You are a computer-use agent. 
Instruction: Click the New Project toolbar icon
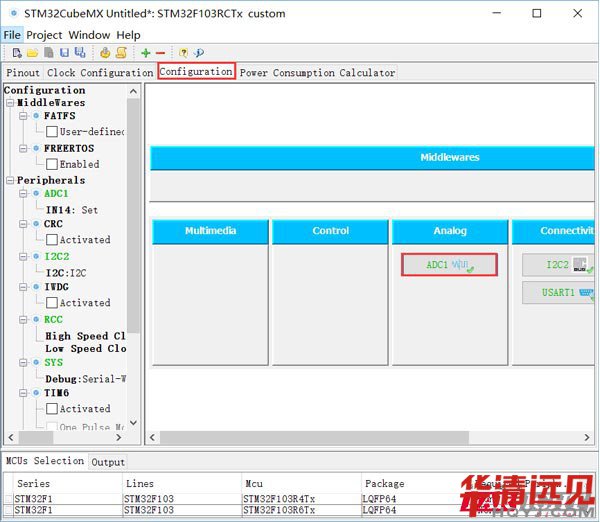point(17,53)
